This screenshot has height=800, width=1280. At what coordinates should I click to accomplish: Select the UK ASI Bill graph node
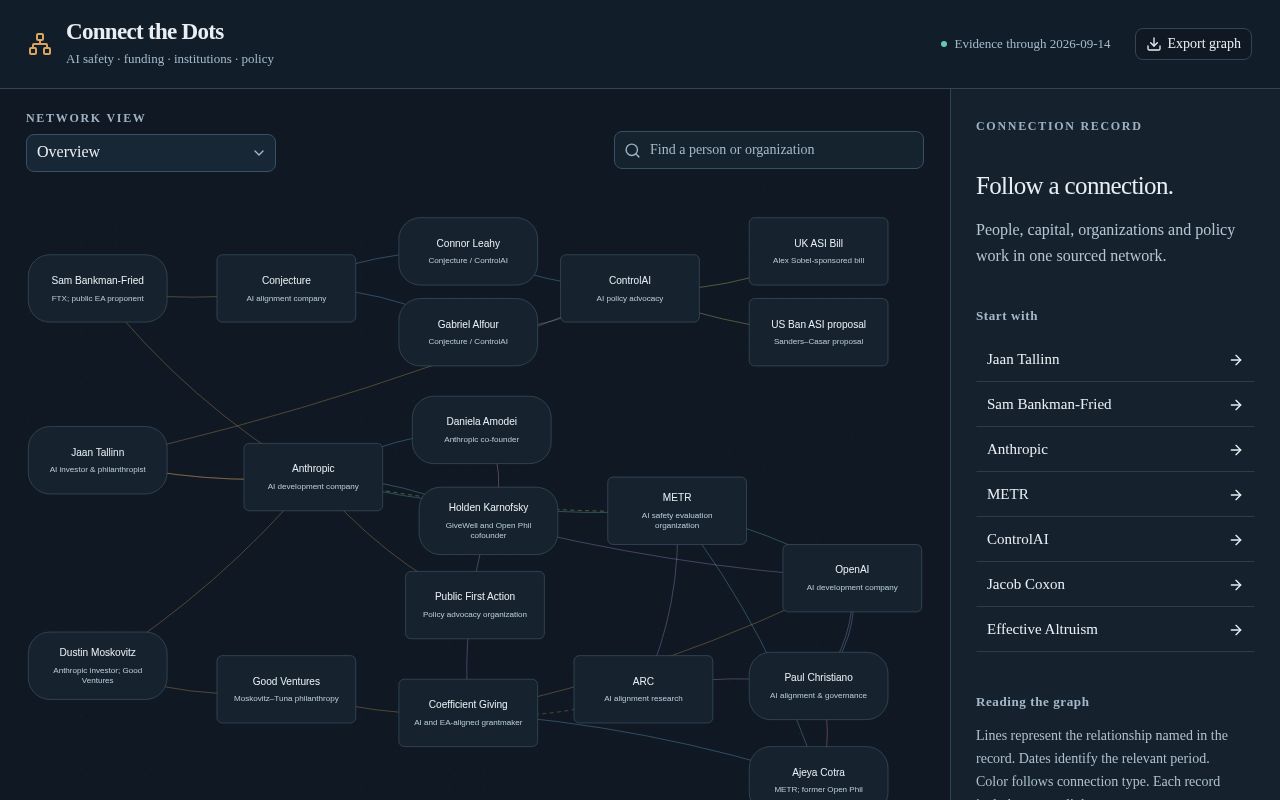pyautogui.click(x=818, y=251)
